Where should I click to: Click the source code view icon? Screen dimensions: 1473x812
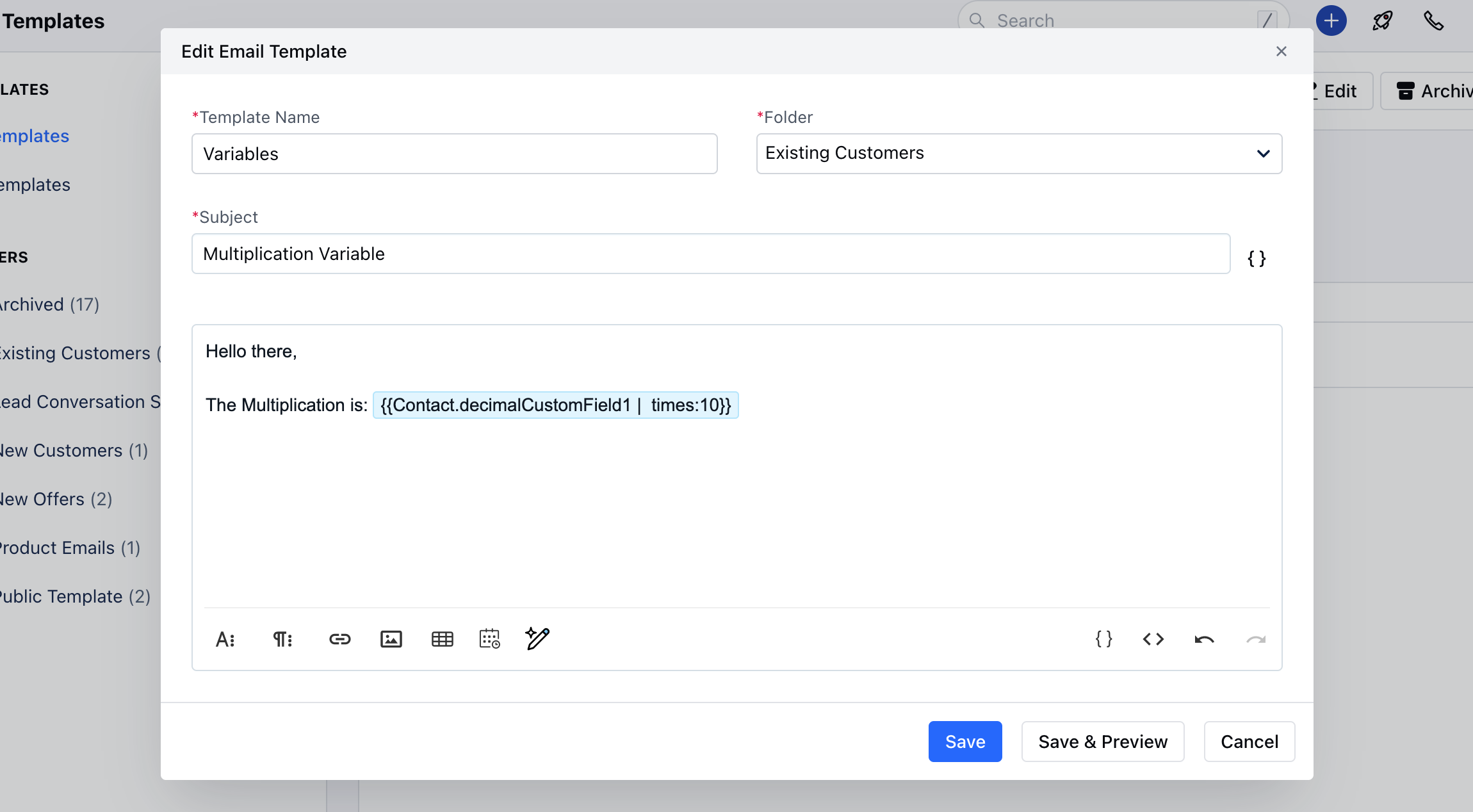(1153, 638)
